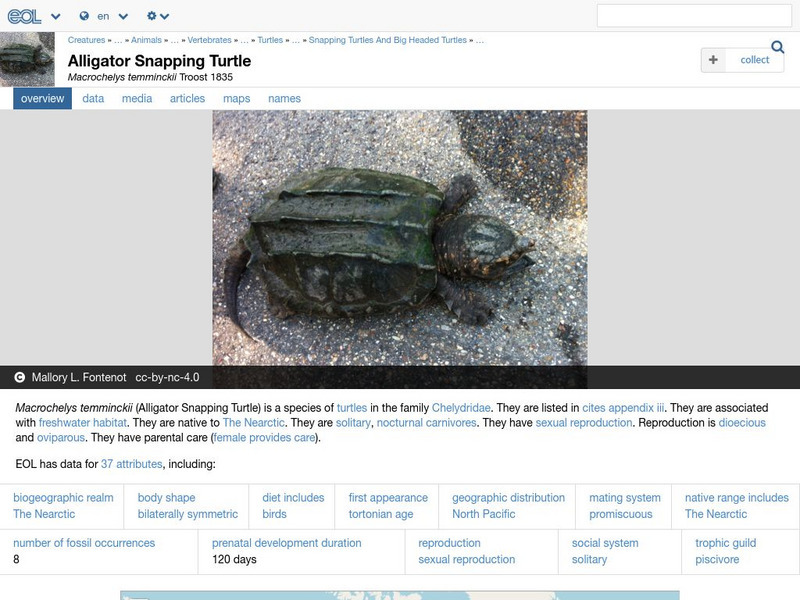Click the copyright icon on the image caption

pos(20,379)
